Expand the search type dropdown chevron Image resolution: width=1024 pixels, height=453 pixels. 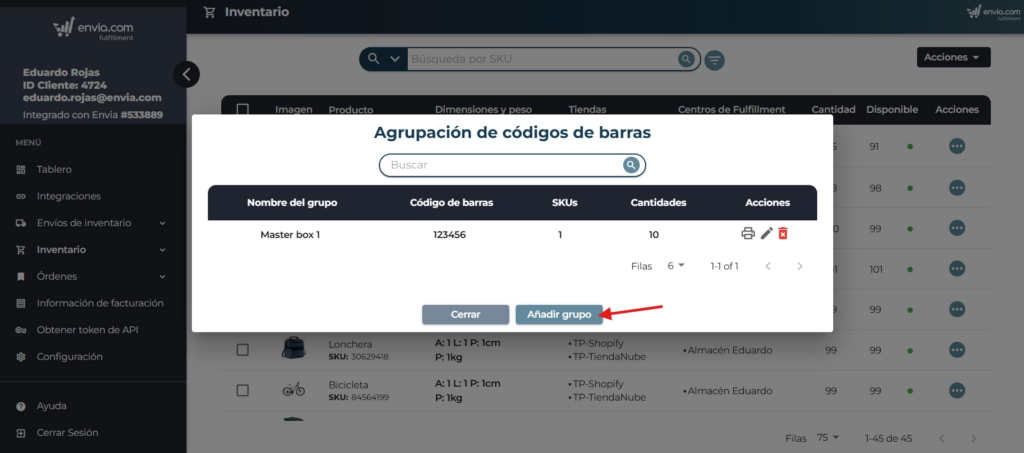(x=394, y=59)
